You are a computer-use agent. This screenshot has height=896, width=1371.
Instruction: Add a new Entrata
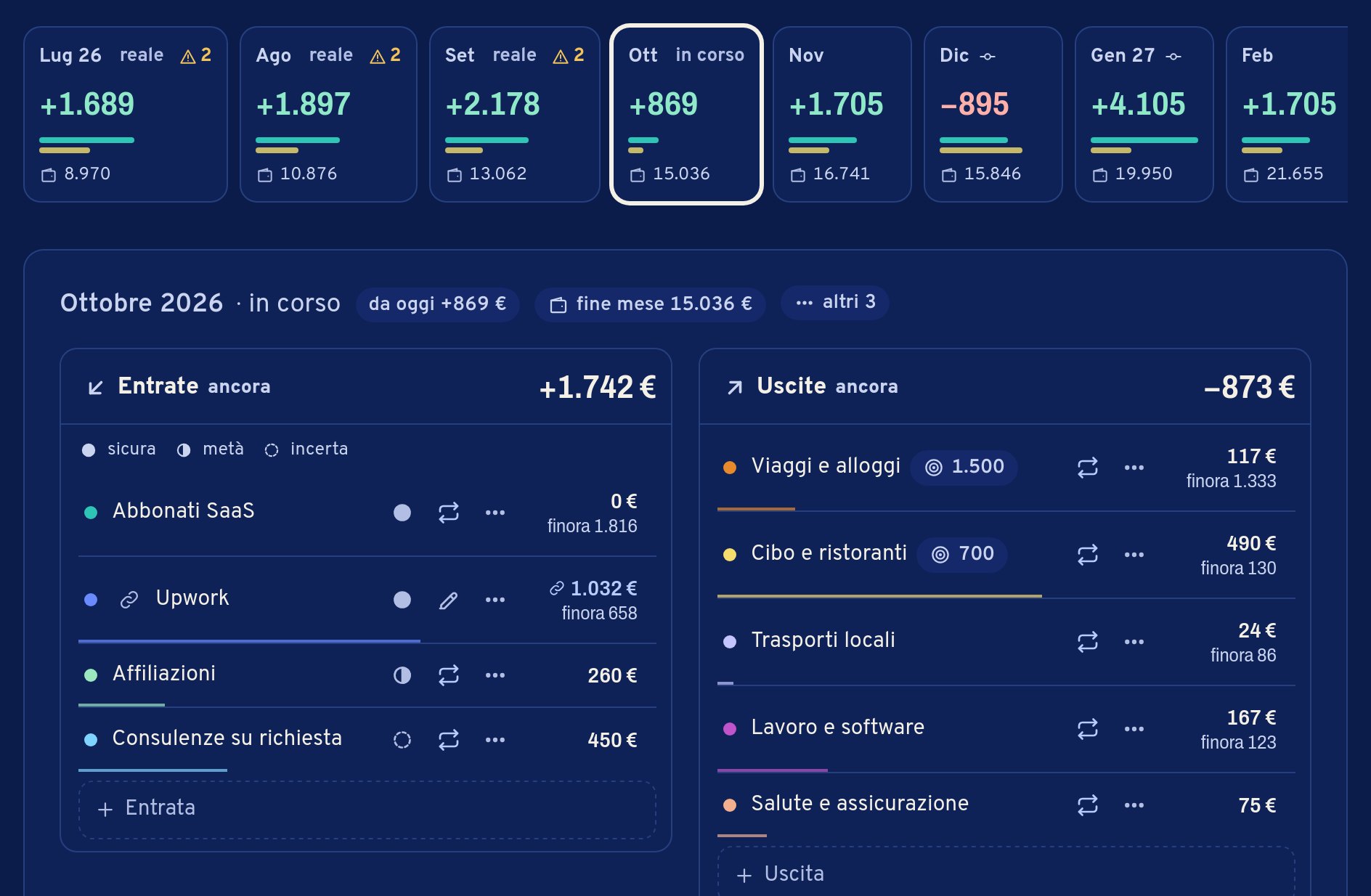(367, 810)
